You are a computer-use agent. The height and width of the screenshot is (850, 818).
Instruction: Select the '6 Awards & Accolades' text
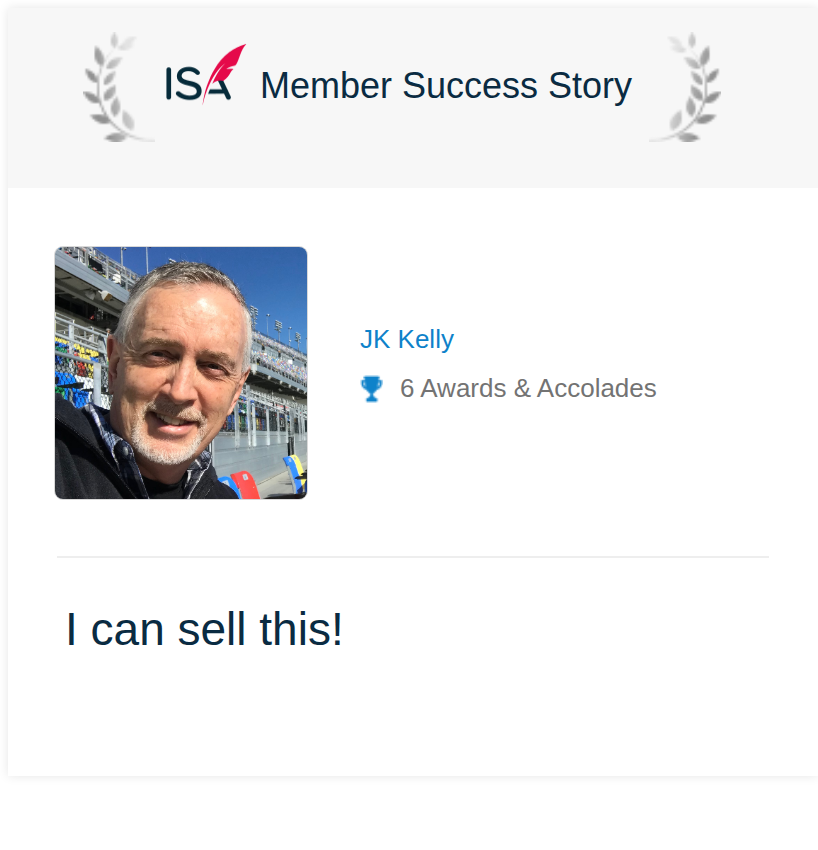tap(528, 388)
